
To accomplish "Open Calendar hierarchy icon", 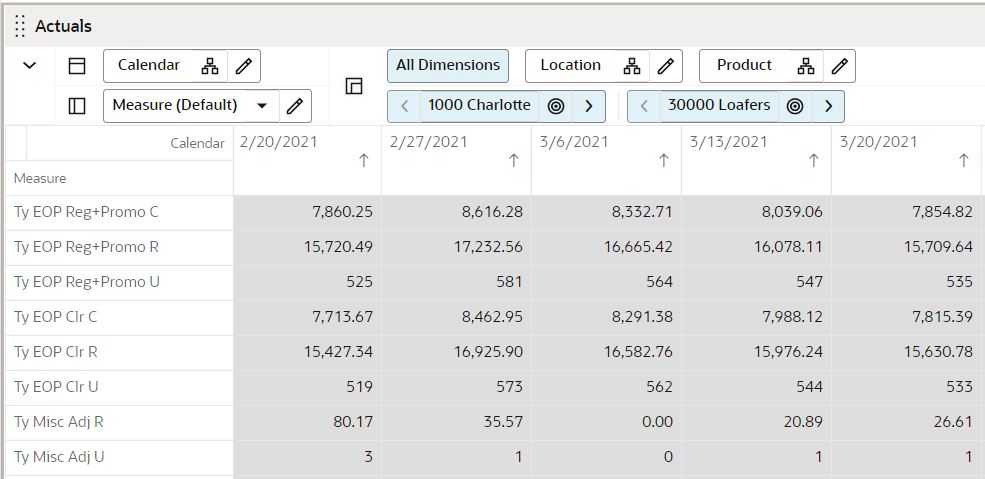I will point(210,66).
